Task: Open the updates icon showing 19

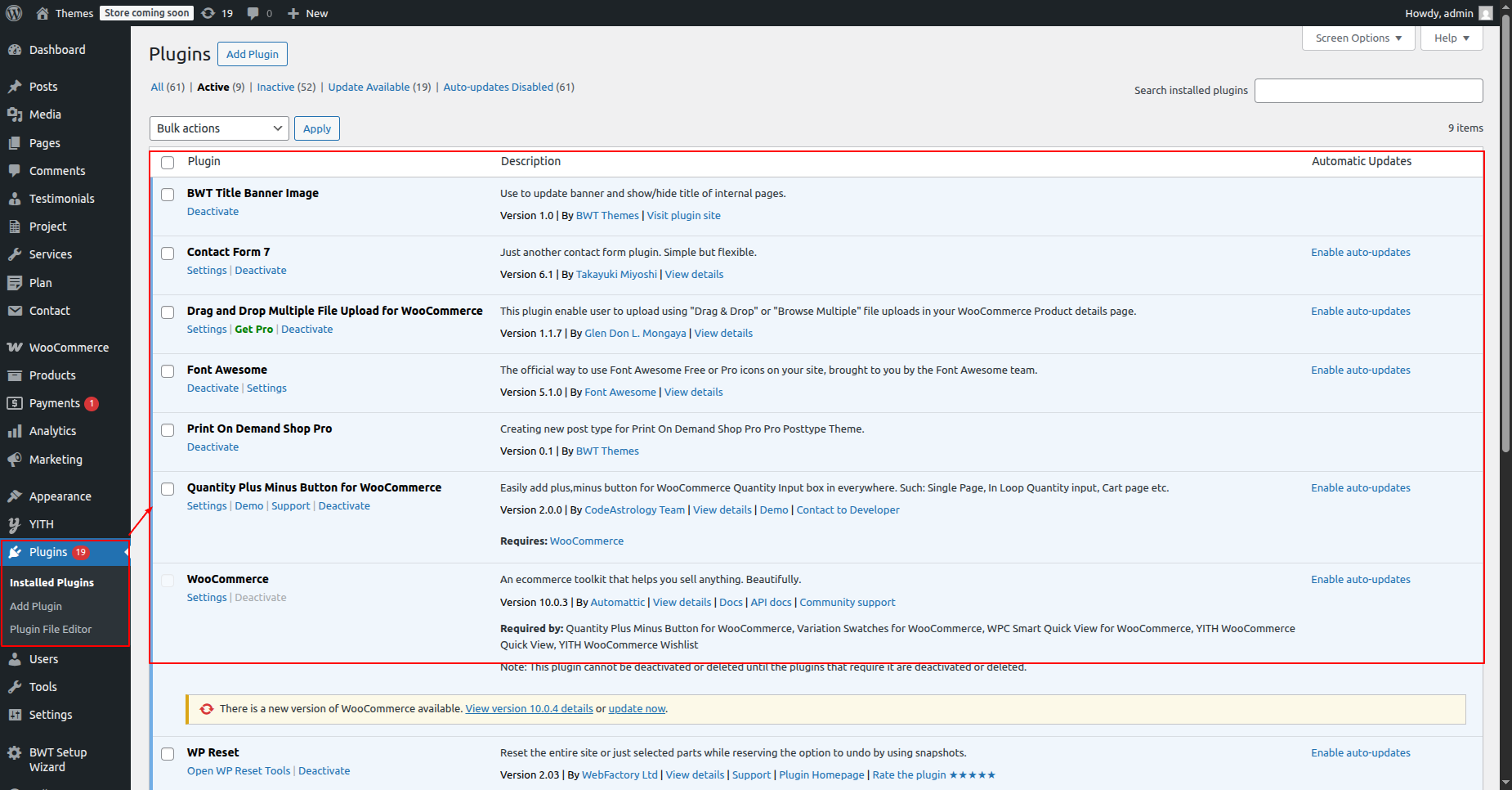Action: (209, 13)
